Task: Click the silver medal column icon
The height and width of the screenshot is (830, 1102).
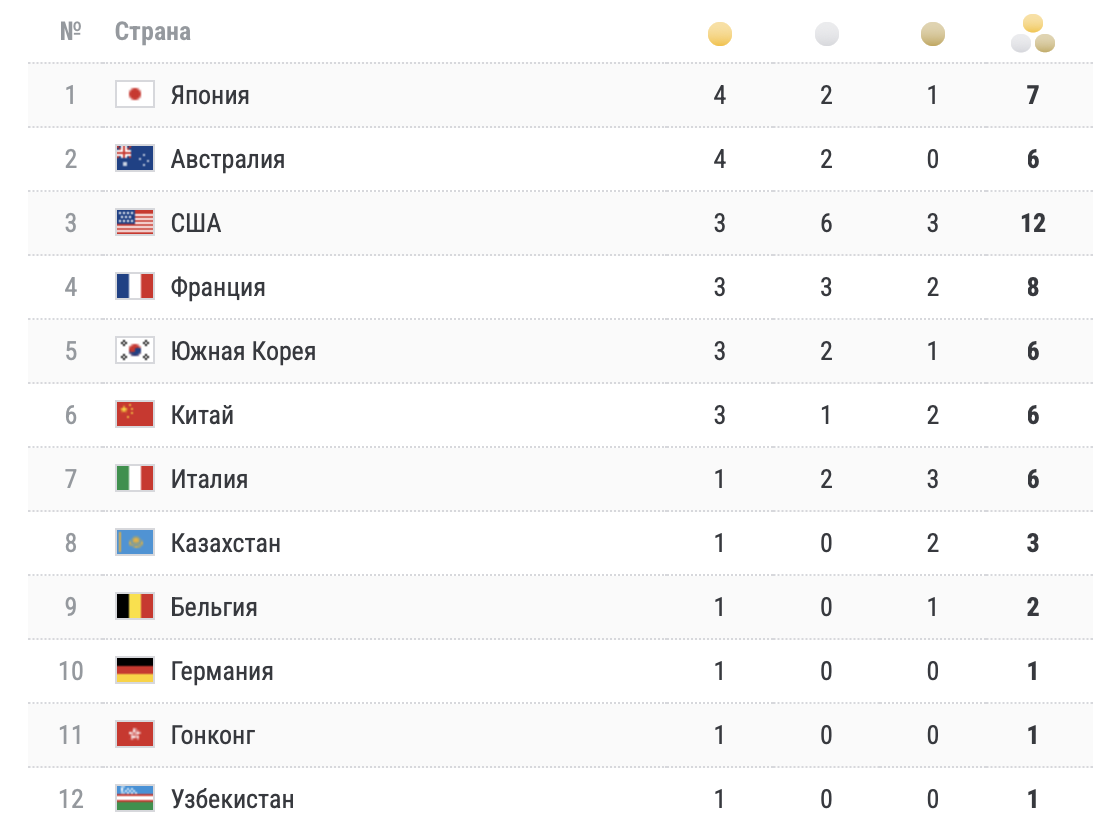Action: [826, 35]
